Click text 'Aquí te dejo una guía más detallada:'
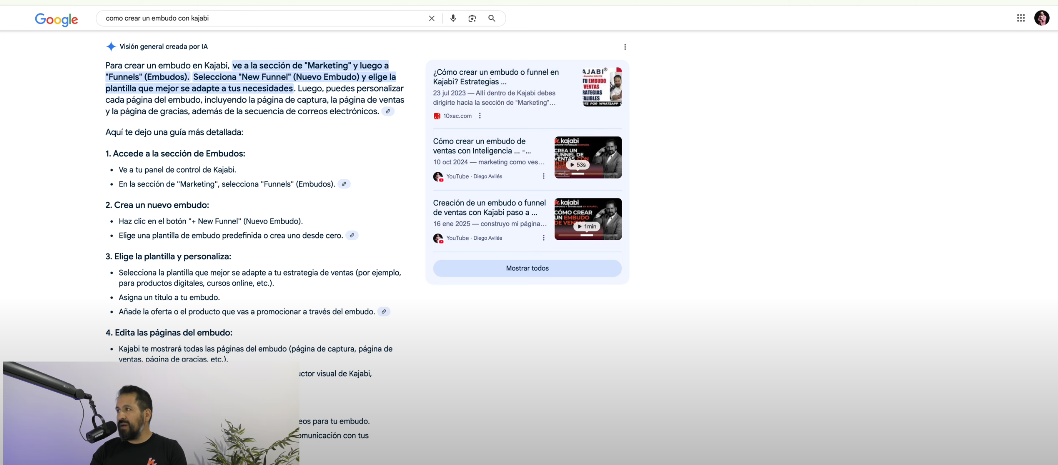1058x465 pixels. click(x=174, y=132)
